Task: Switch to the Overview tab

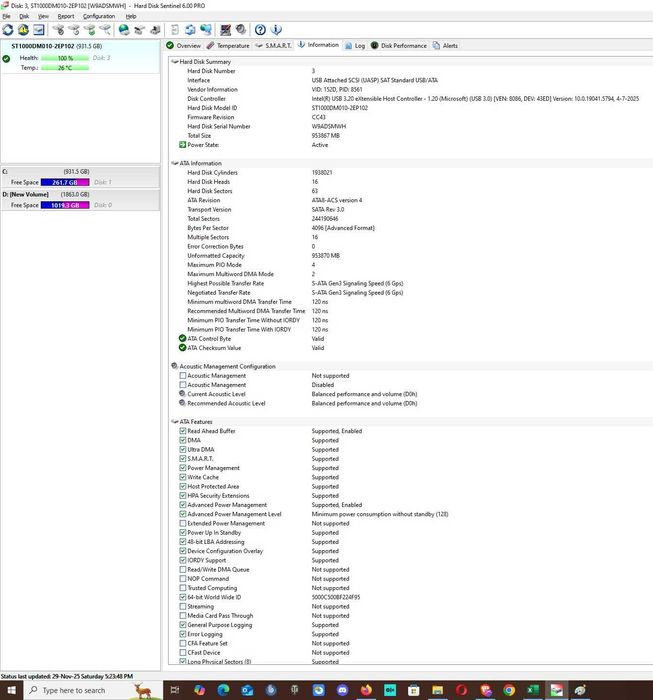Action: (183, 46)
